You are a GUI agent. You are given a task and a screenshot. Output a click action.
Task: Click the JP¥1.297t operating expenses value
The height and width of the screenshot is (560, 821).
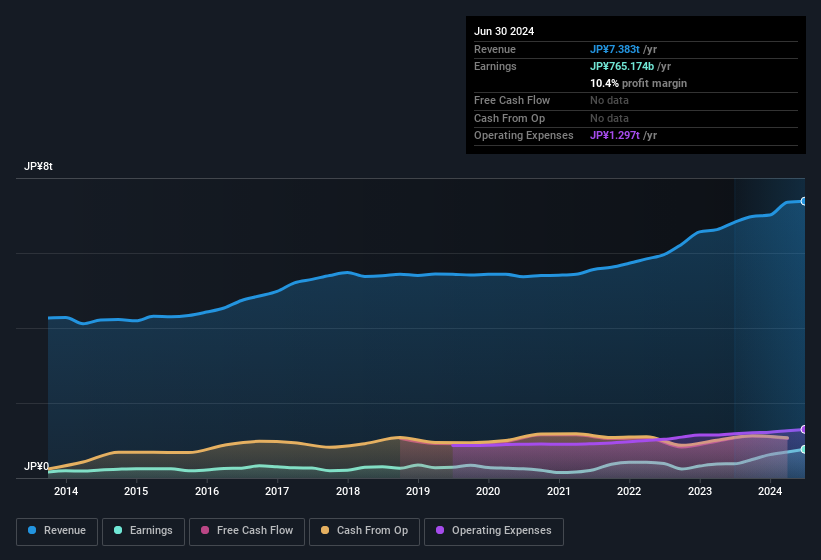(615, 135)
